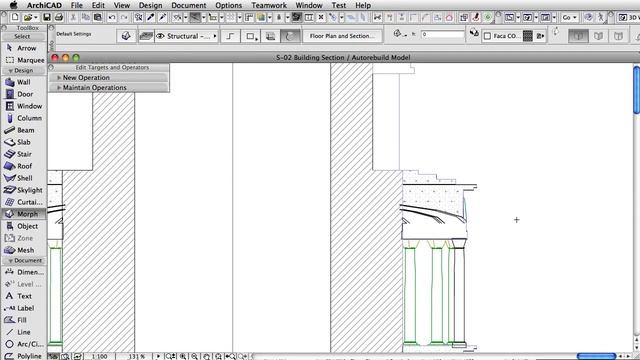Select the Text tool
The width and height of the screenshot is (640, 360).
tap(23, 296)
